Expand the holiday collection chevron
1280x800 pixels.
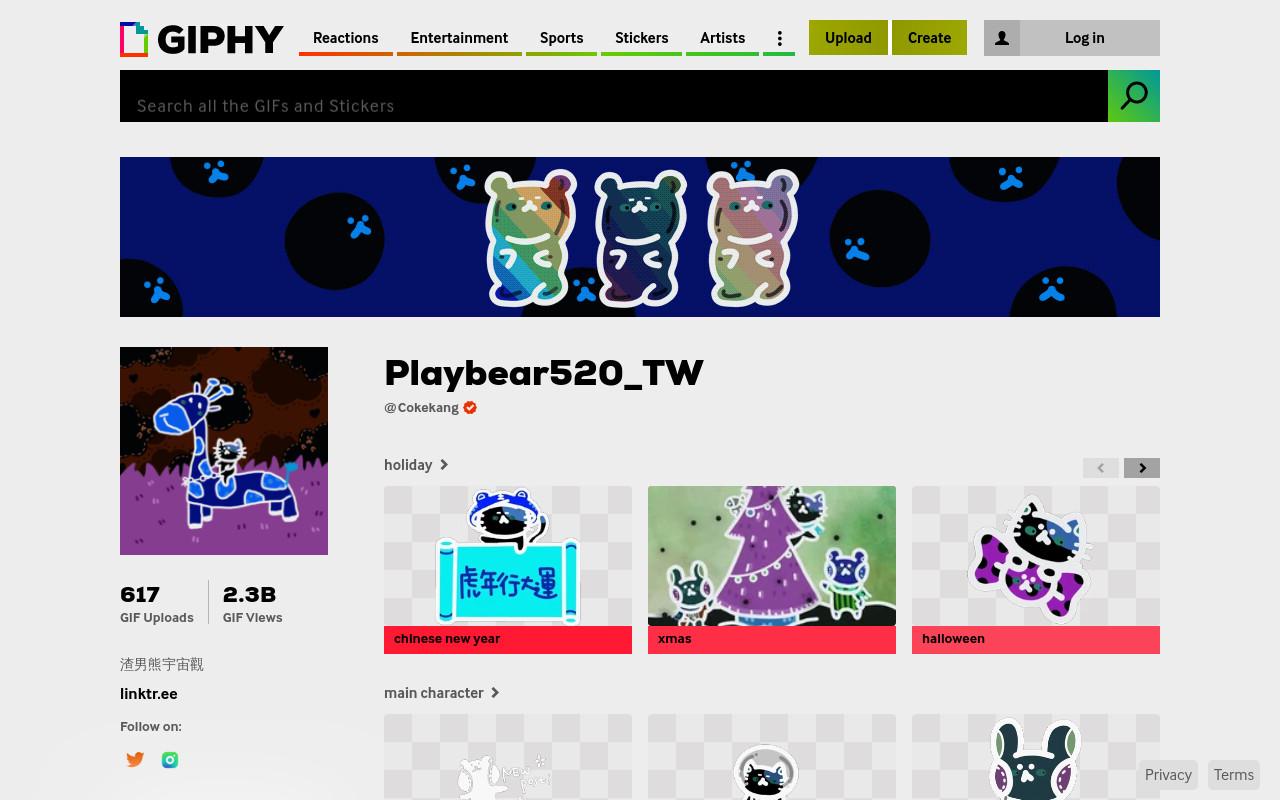(444, 465)
